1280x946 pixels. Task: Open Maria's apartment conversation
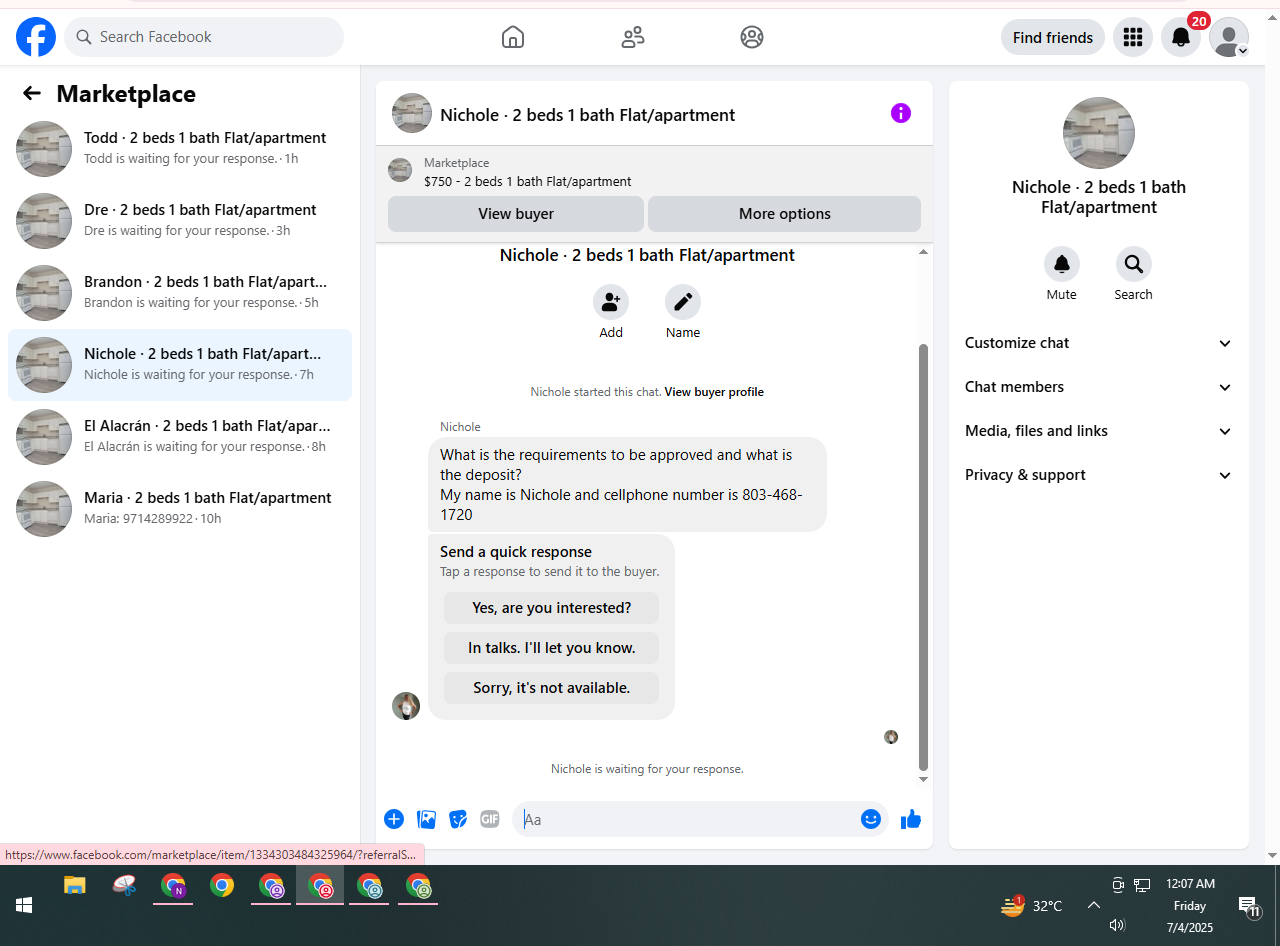point(180,509)
